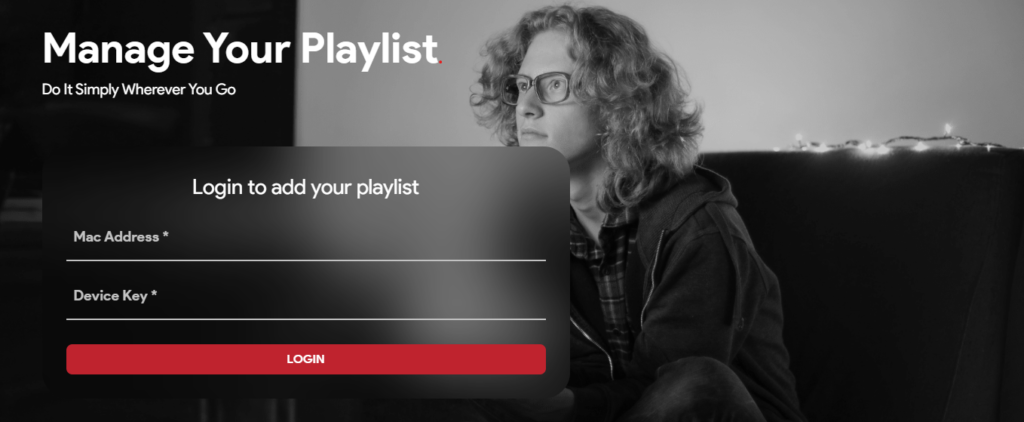Viewport: 1024px width, 422px height.
Task: Click the word 'Playlist' in the main heading
Action: coord(369,49)
